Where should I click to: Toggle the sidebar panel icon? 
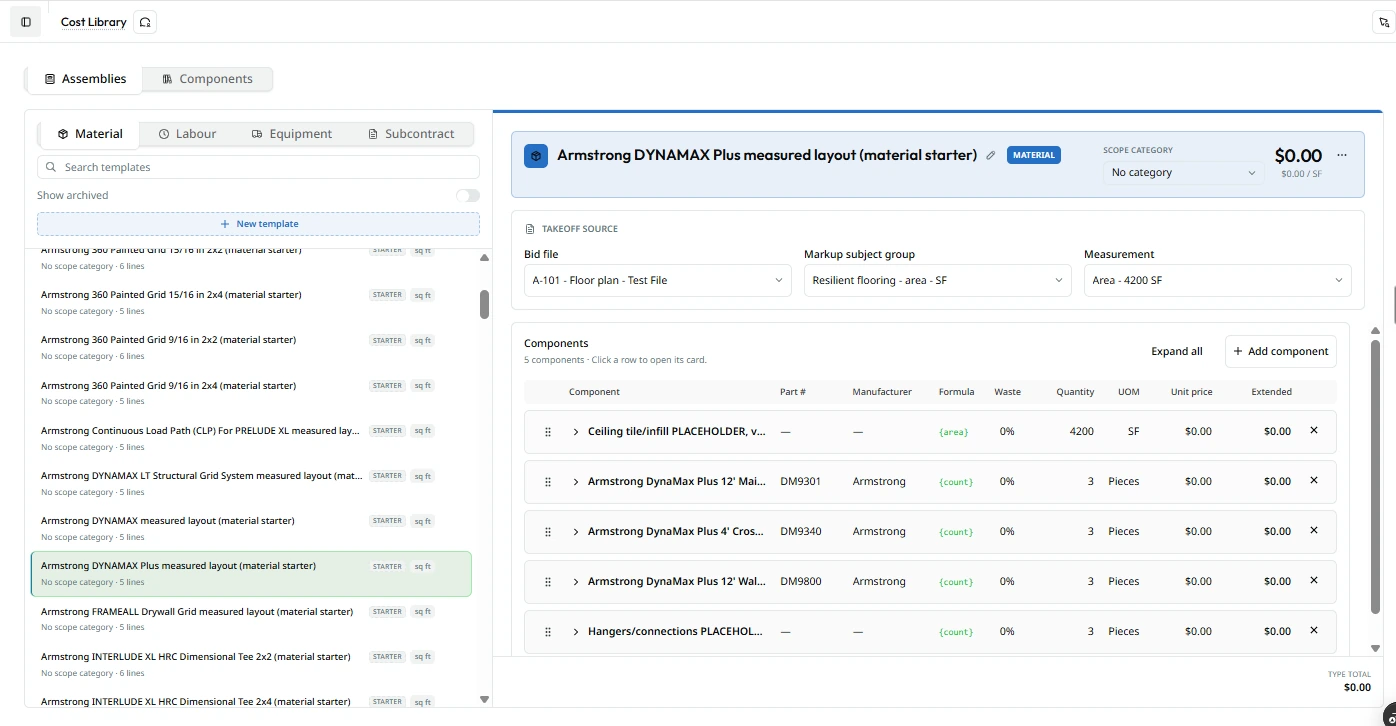tap(26, 22)
